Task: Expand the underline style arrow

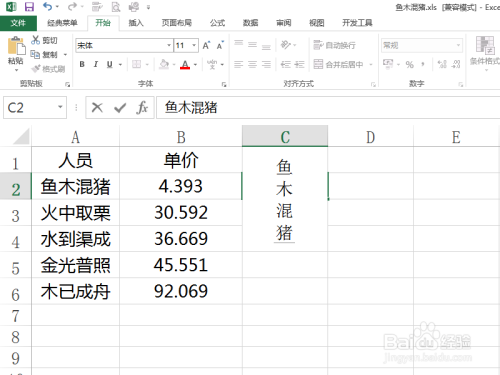Action: tap(120, 64)
